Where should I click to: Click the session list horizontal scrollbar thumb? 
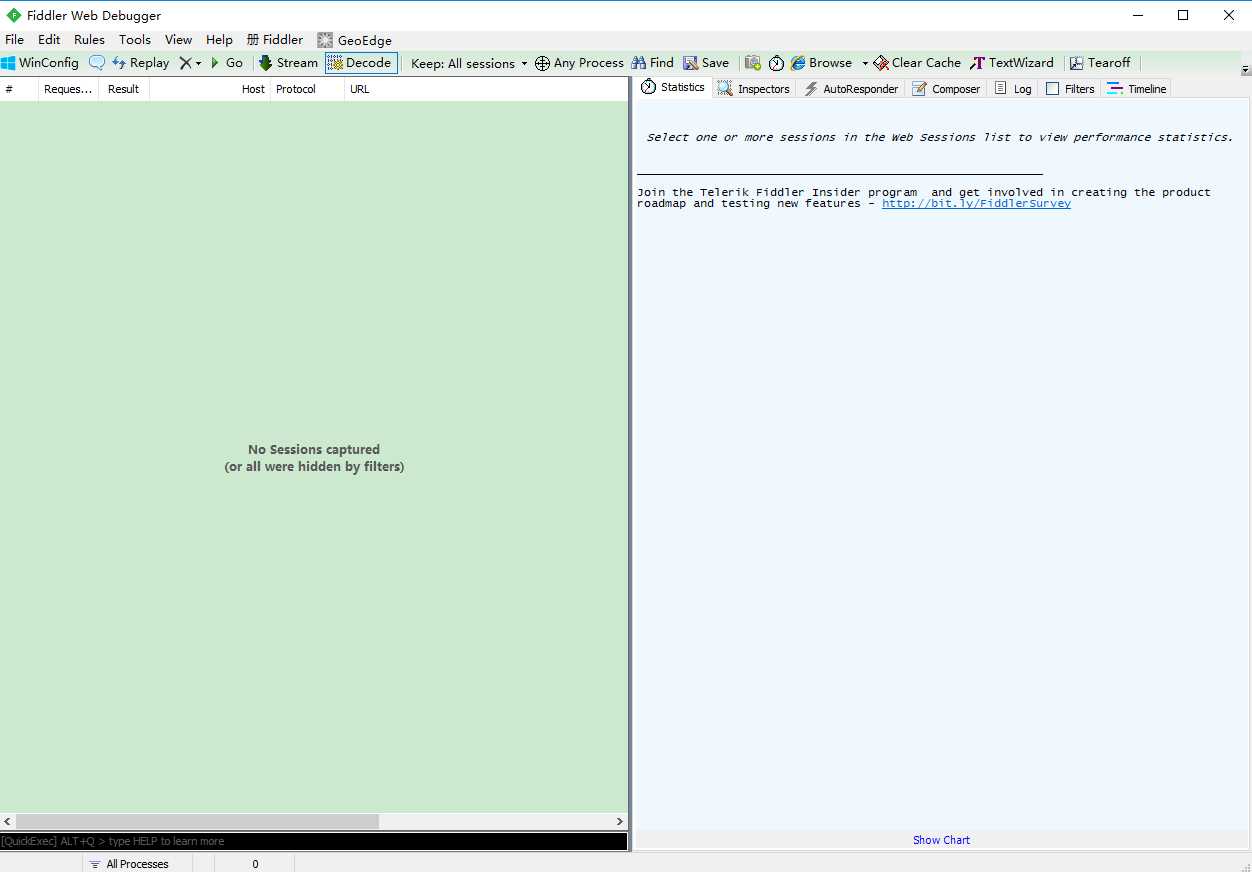197,821
